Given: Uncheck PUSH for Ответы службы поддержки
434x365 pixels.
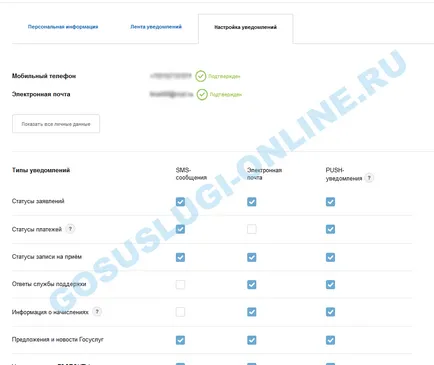Looking at the screenshot, I should click(x=330, y=284).
